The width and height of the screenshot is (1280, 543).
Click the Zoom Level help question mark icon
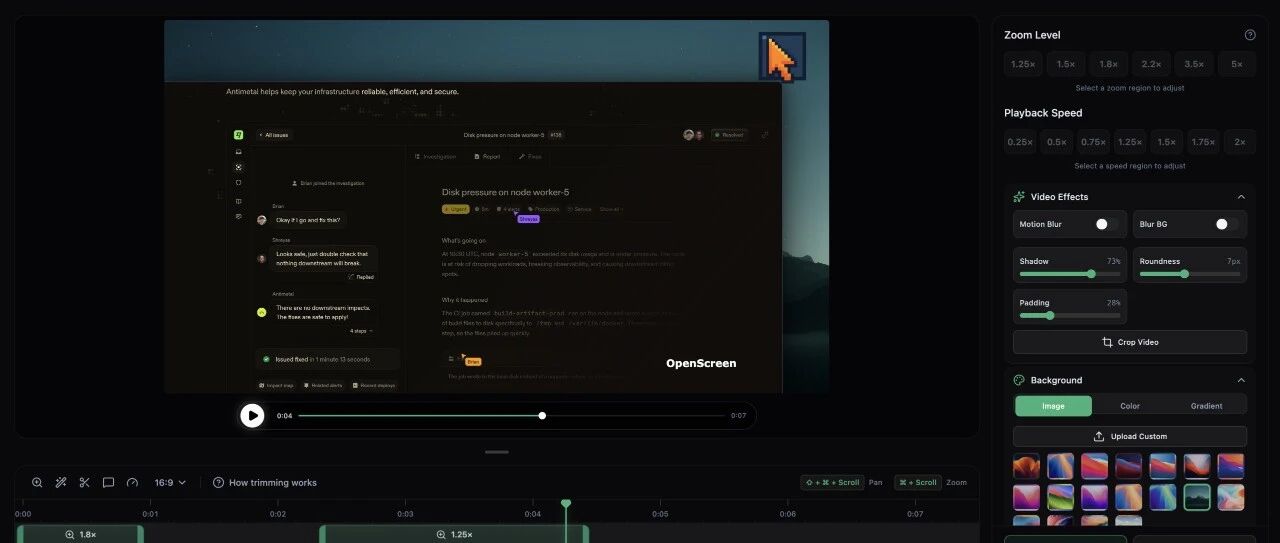click(1250, 35)
